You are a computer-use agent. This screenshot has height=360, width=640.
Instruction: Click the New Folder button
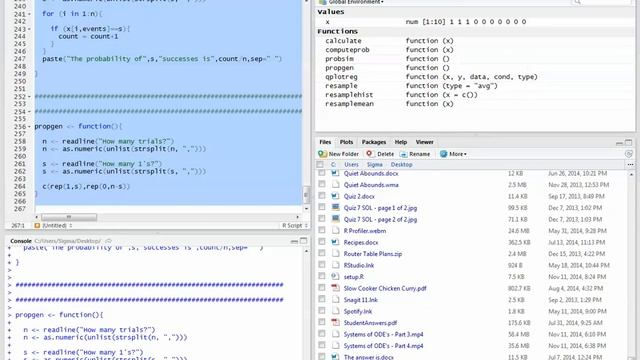pos(338,154)
